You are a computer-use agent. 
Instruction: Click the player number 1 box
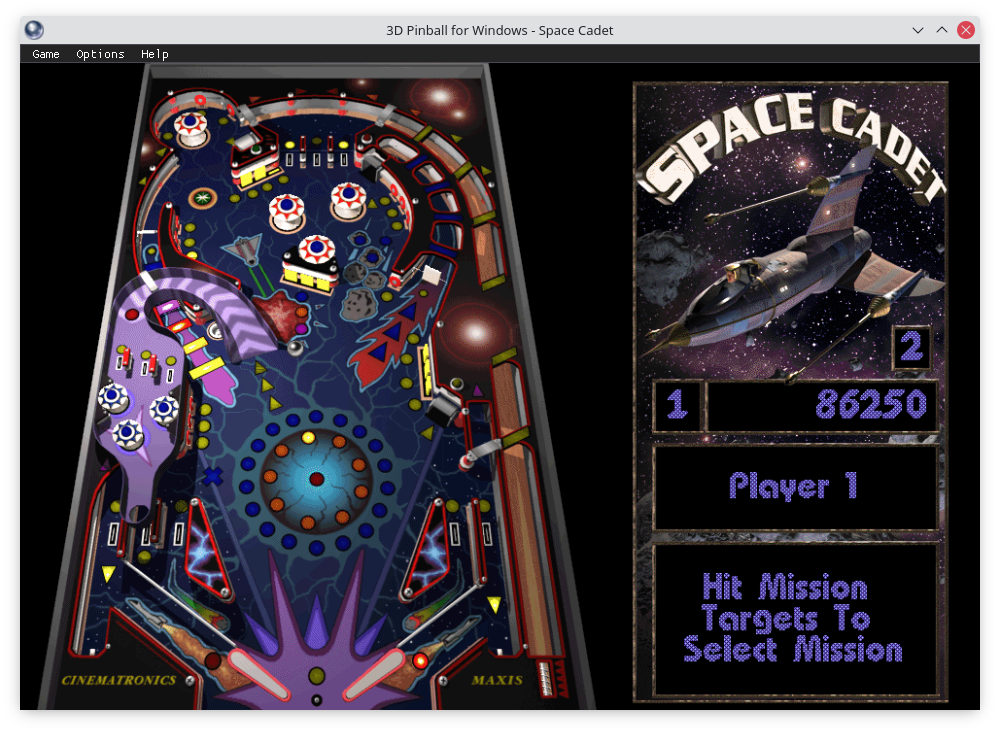[x=677, y=404]
